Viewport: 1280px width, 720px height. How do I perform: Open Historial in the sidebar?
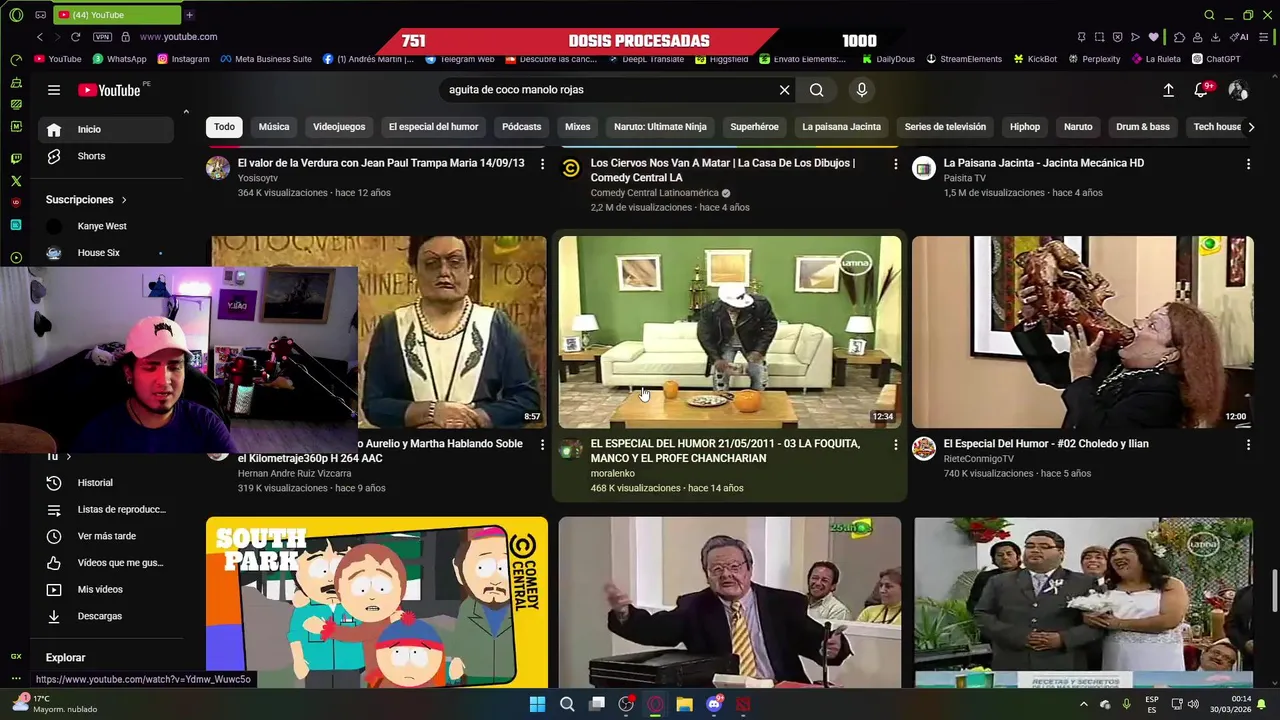106,483
